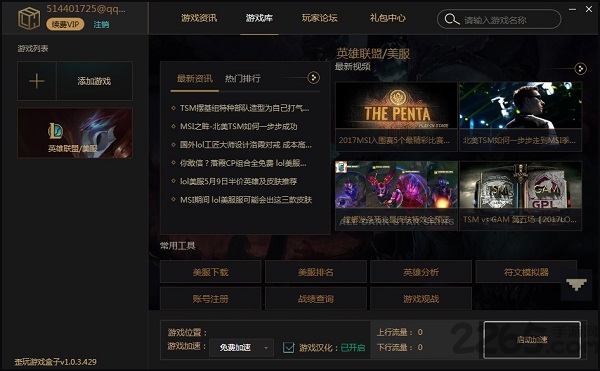This screenshot has height=371, width=600.
Task: Click the 注销 logout link
Action: click(x=101, y=24)
